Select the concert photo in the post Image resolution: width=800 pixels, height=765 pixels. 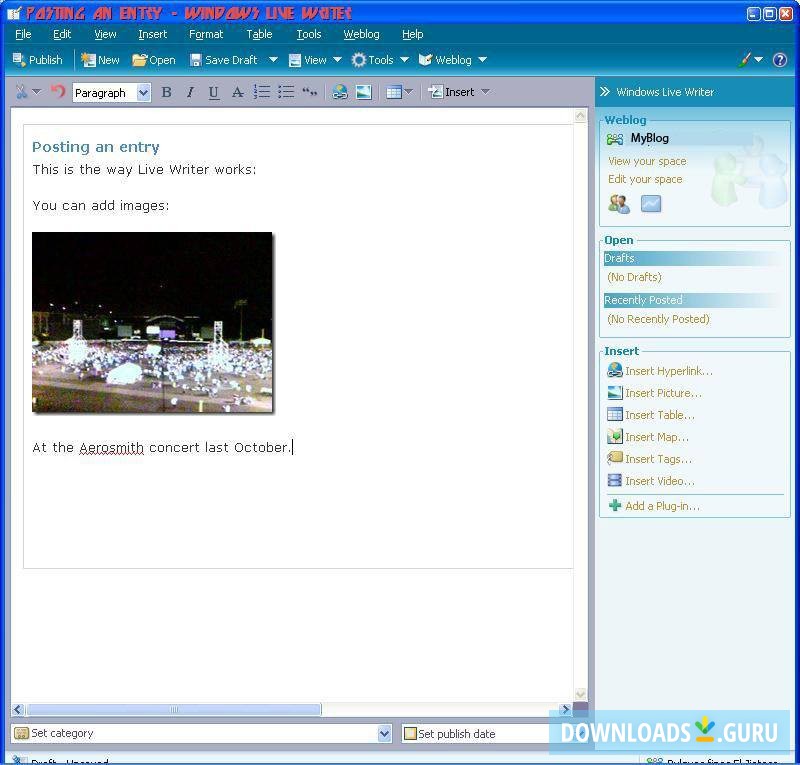coord(152,322)
